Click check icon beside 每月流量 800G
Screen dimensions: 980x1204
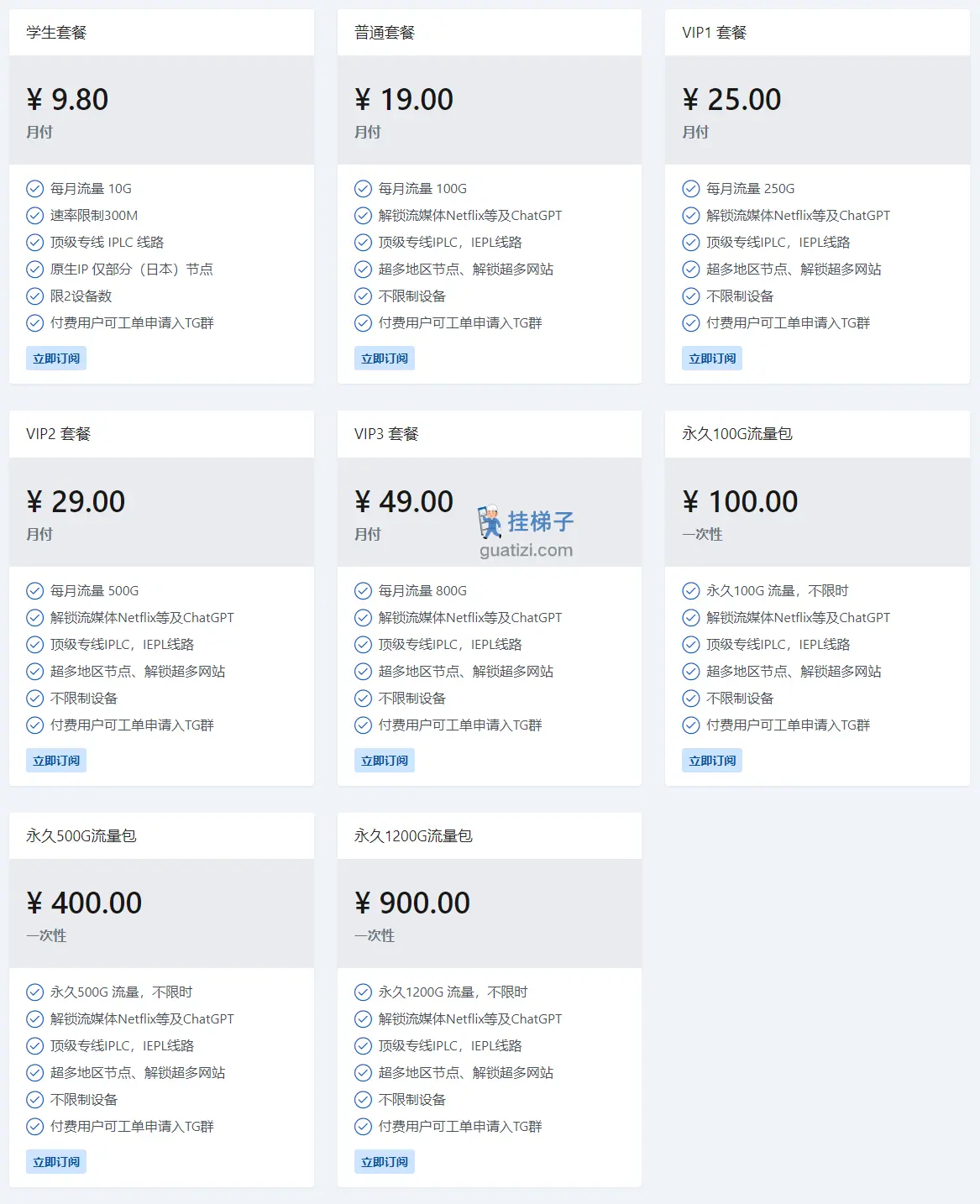(x=363, y=591)
